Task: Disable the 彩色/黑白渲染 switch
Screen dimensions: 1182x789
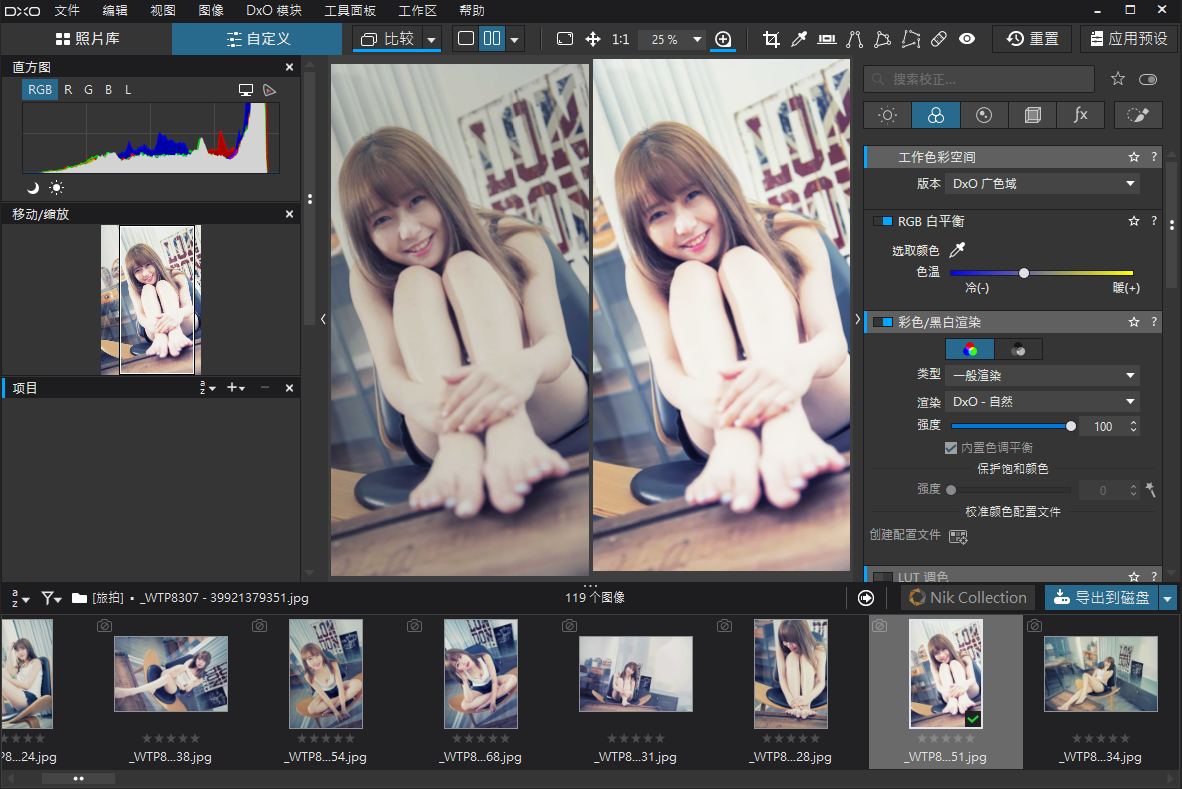Action: point(882,322)
